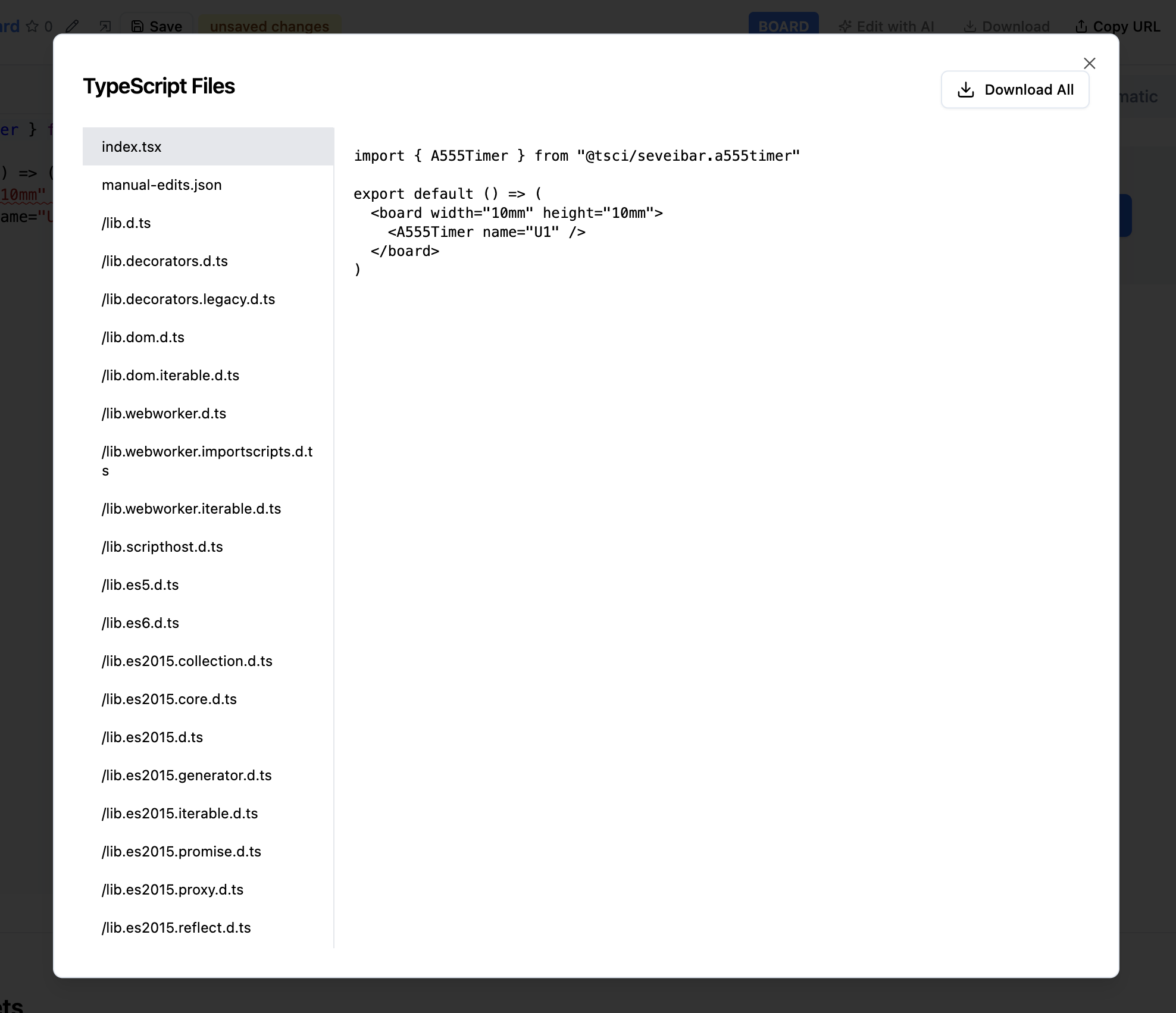1176x1013 pixels.
Task: Select /lib.scripthost.d.ts file
Action: [162, 547]
